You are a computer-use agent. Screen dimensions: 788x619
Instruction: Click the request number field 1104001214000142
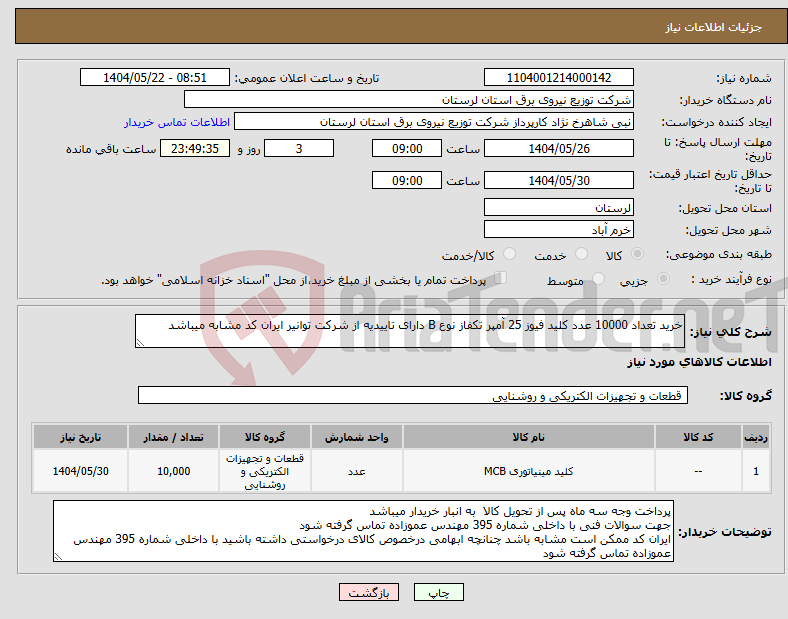[x=558, y=78]
